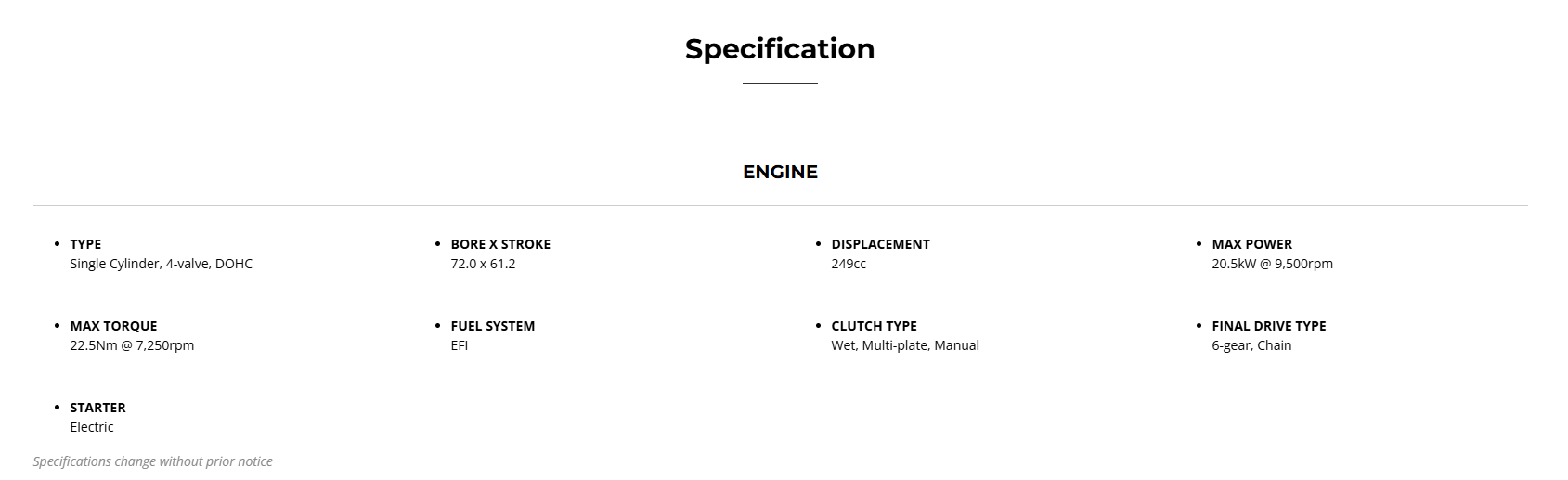The width and height of the screenshot is (1568, 480).
Task: Click the Specification page heading
Action: [x=779, y=49]
